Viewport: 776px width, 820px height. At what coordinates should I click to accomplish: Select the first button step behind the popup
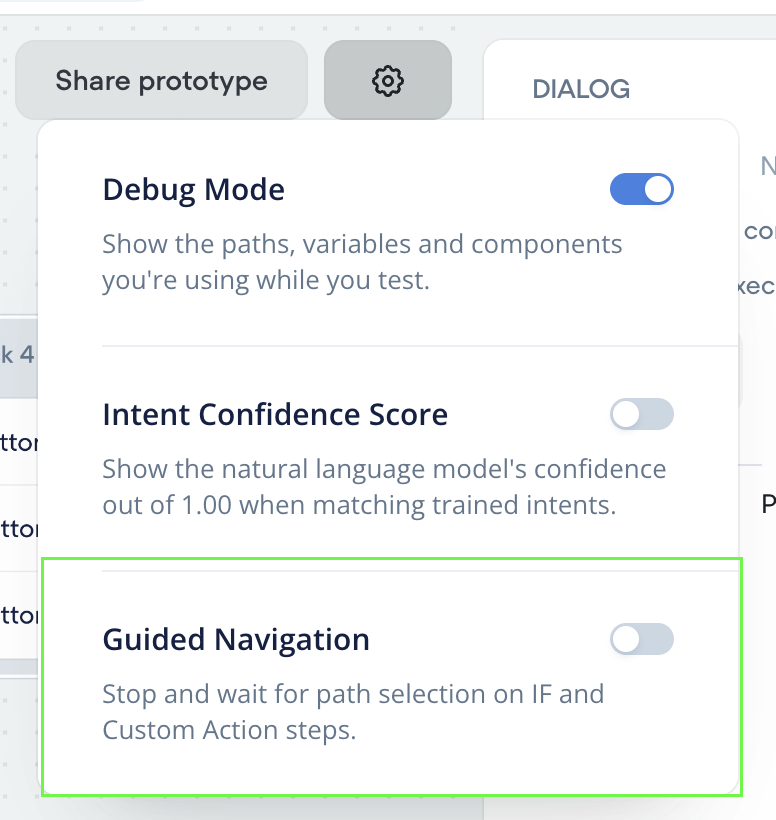click(x=19, y=443)
